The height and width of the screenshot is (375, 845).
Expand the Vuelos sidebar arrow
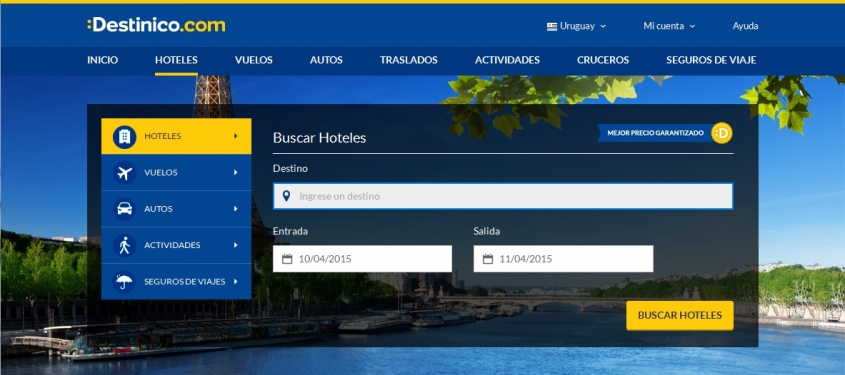(x=236, y=173)
